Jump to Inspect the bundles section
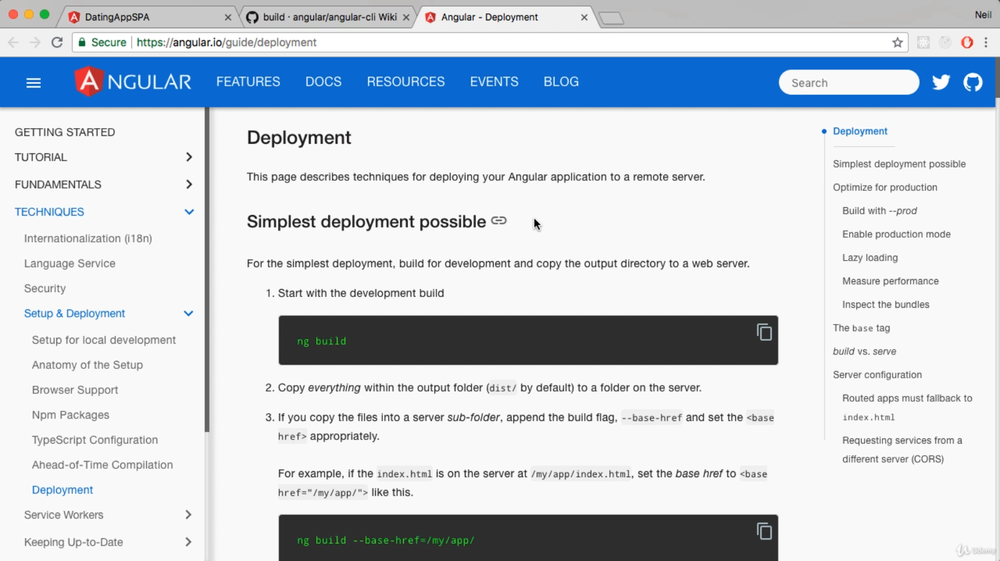The image size is (1000, 561). pyautogui.click(x=885, y=305)
